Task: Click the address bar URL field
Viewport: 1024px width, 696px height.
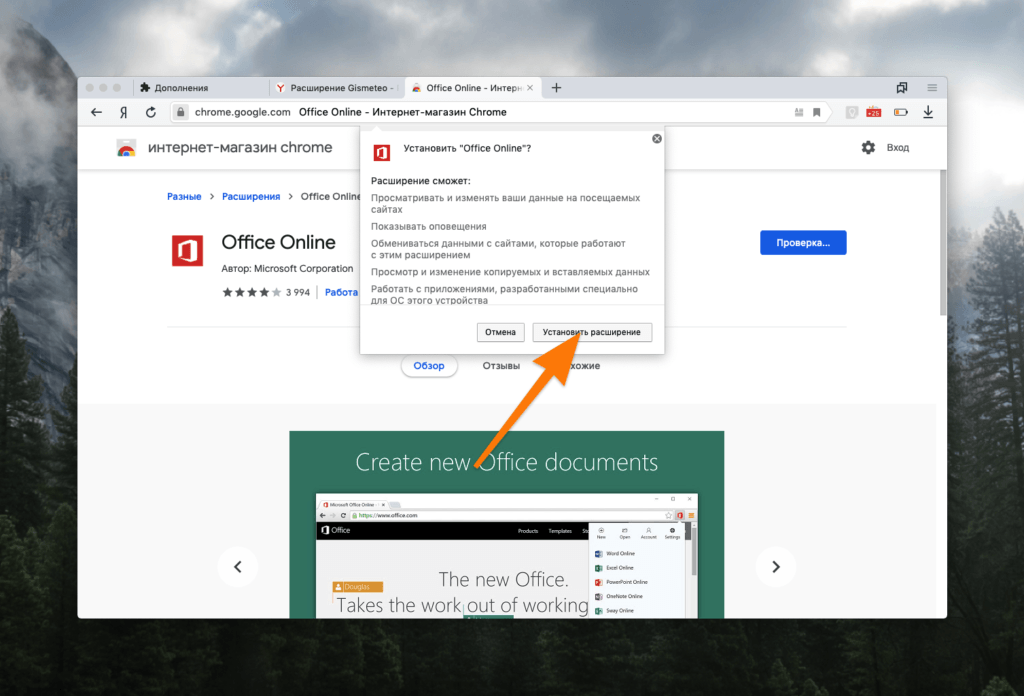Action: [x=500, y=112]
